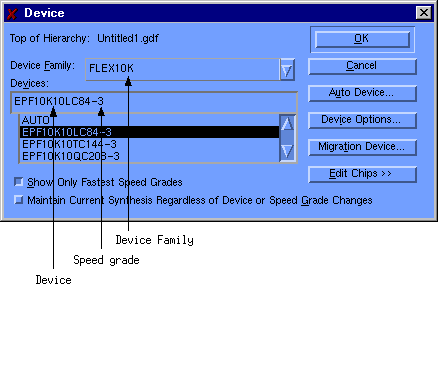The width and height of the screenshot is (439, 377).
Task: Toggle Show Only Fastest Speed Grades checkbox
Action: click(x=19, y=182)
